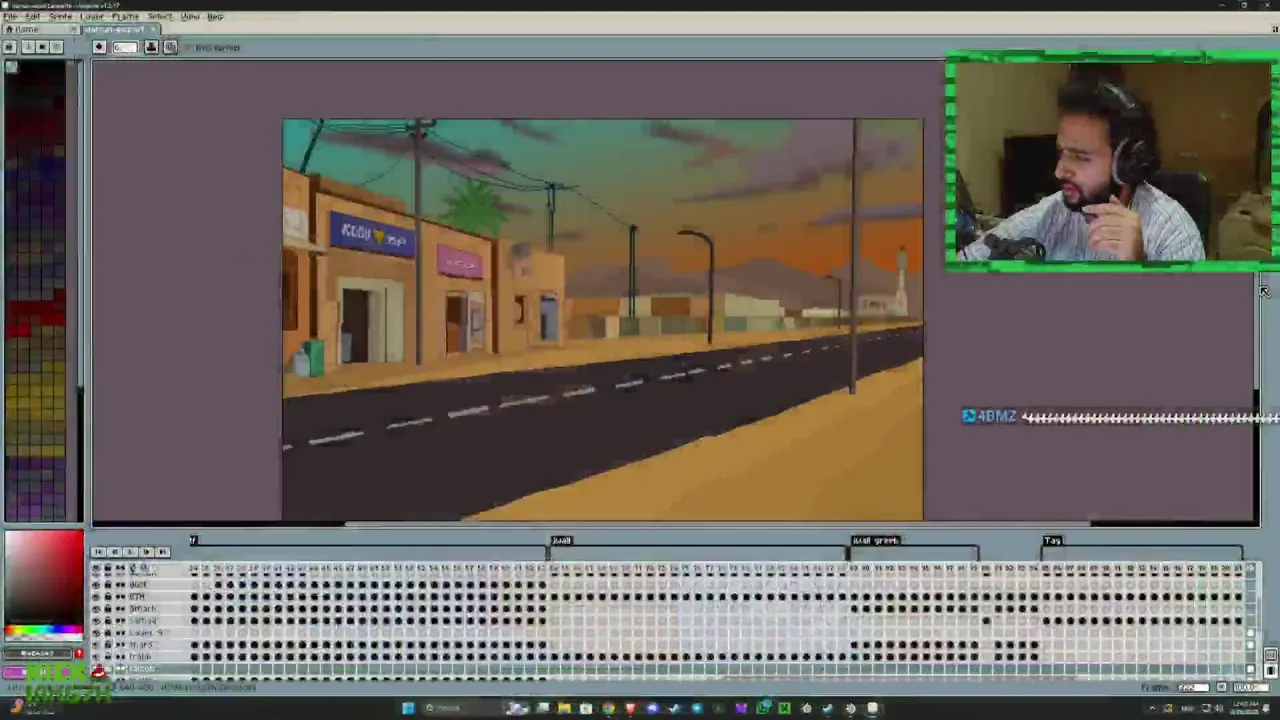Open the Windows Start menu
Viewport: 1280px width, 720px height.
tap(408, 709)
